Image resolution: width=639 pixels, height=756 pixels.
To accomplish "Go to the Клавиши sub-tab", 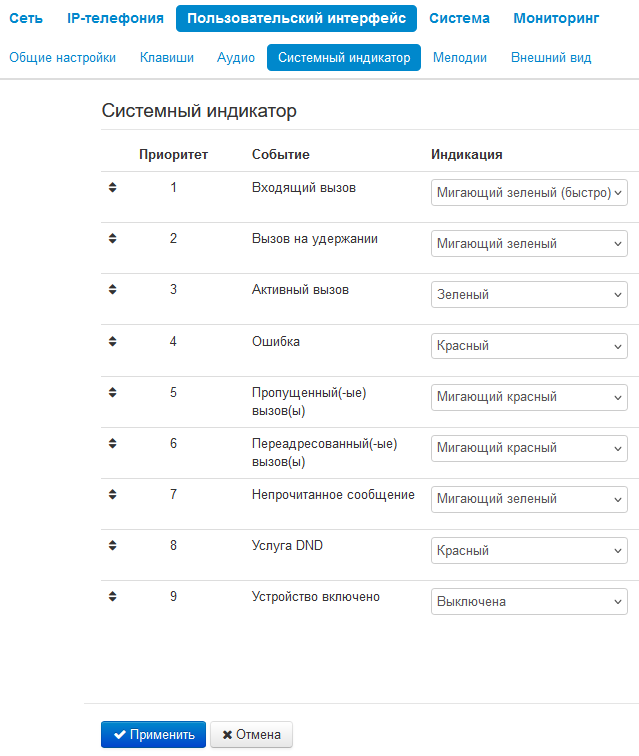I will click(167, 58).
